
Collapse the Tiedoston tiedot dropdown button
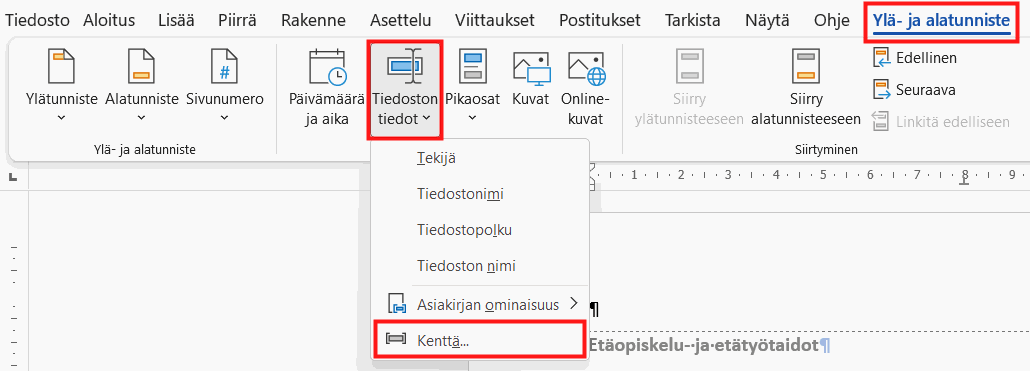405,89
